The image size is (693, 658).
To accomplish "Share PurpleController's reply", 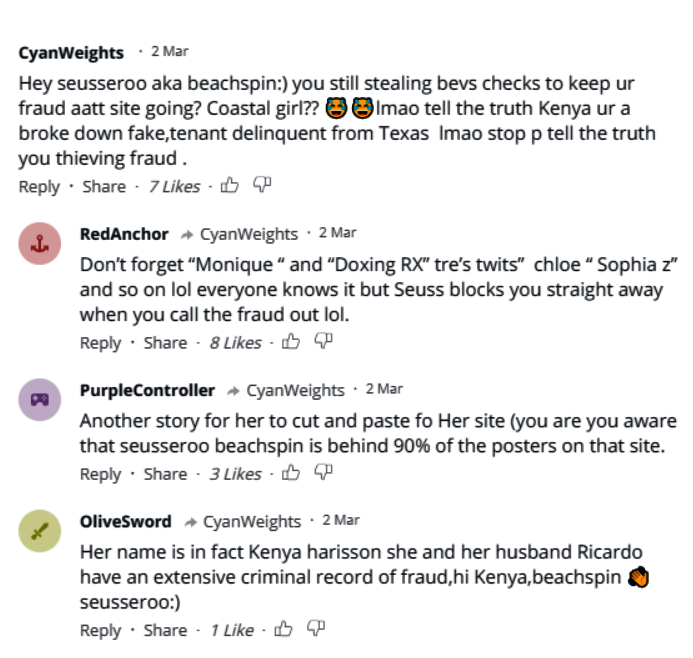I will (165, 474).
